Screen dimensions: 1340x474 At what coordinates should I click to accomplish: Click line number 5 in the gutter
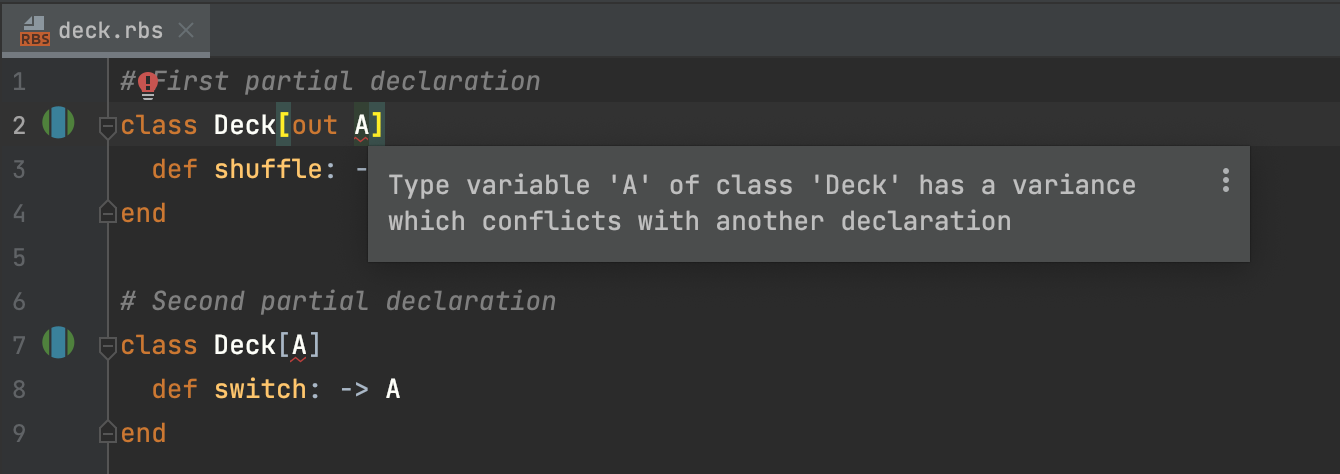pyautogui.click(x=20, y=257)
